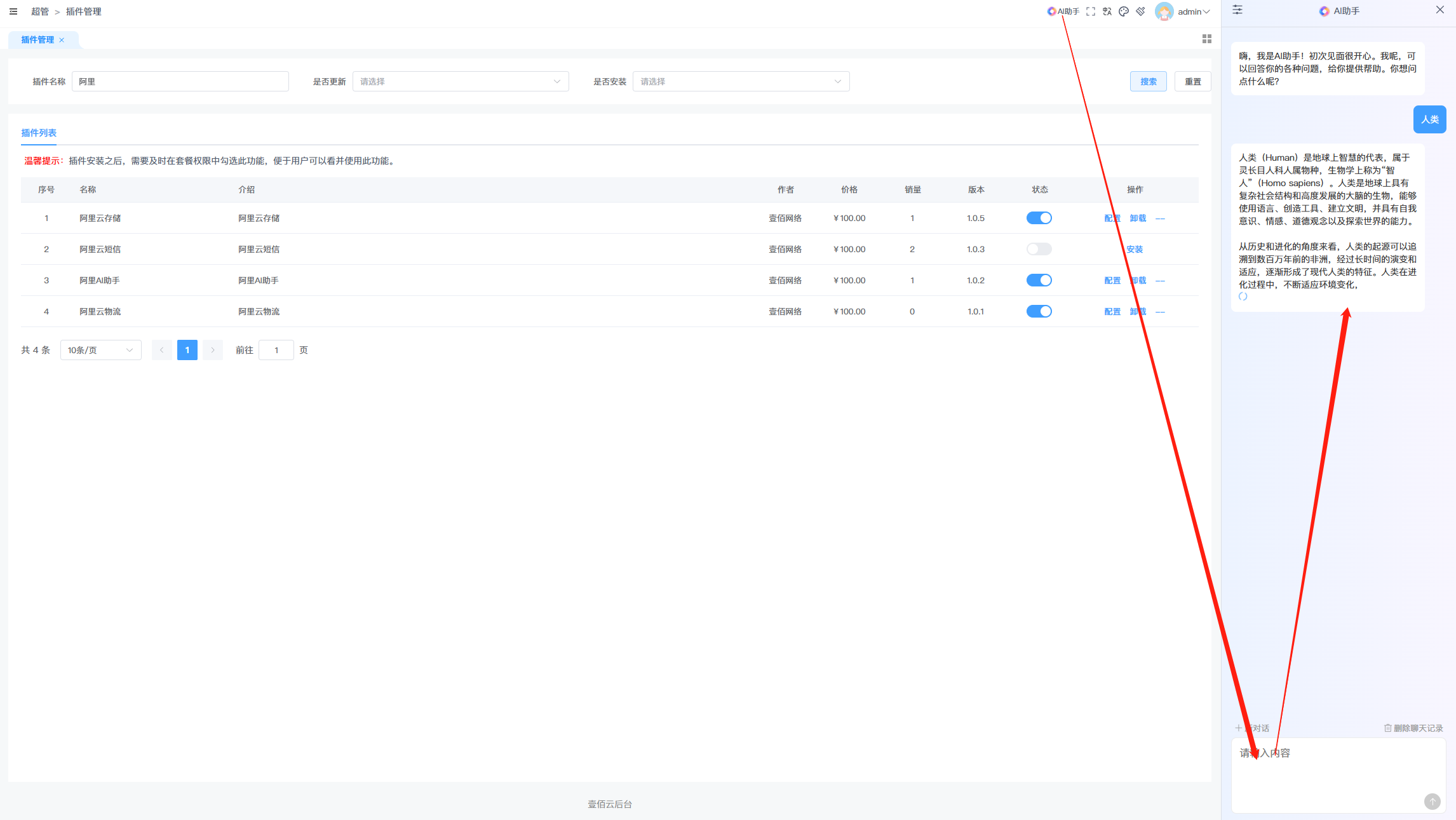Toggle 阿里云物流 plugin status switch

[1039, 311]
